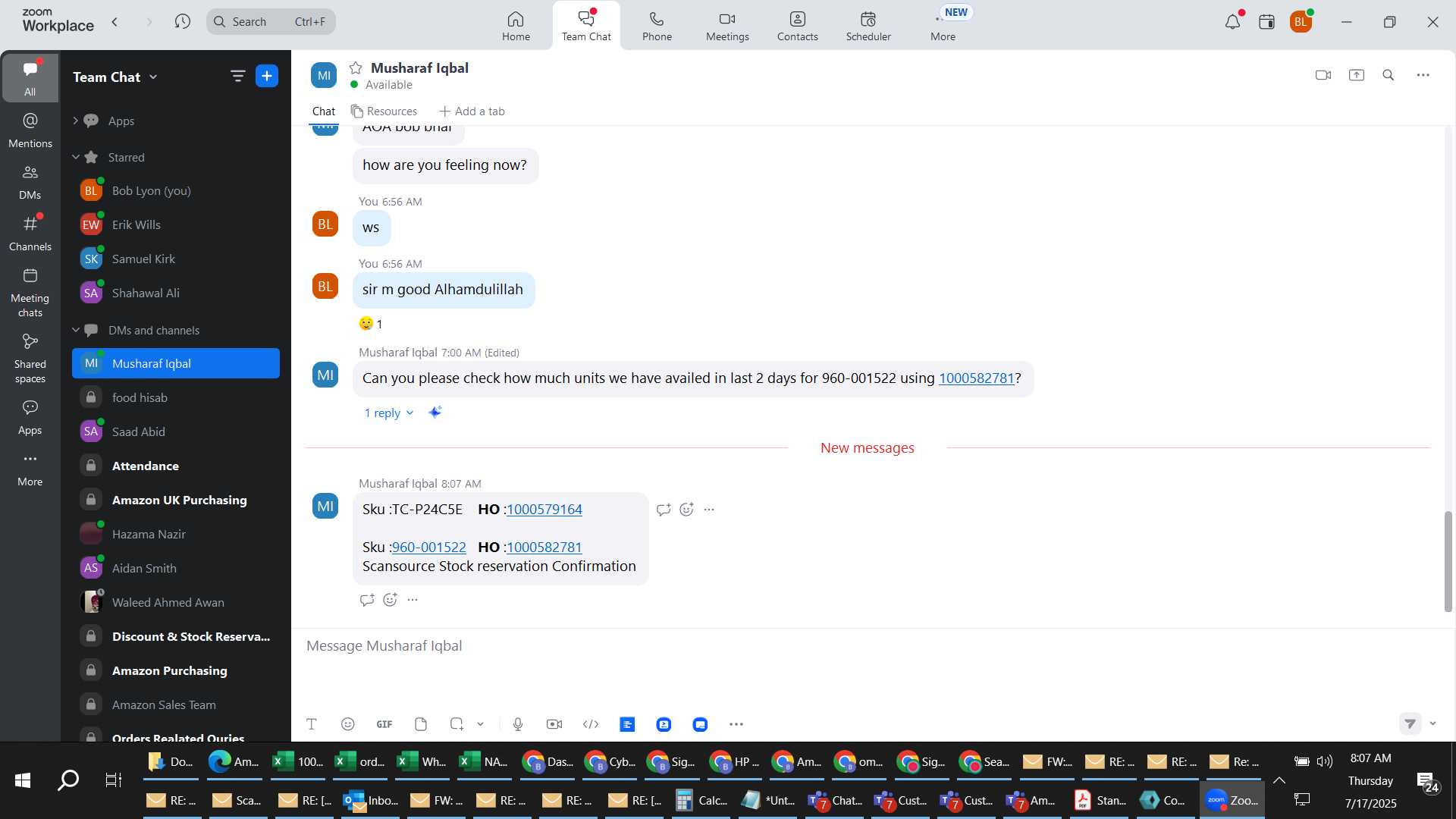Add reaction from side toolbar of 8:07 message
The width and height of the screenshot is (1456, 819).
click(x=686, y=510)
